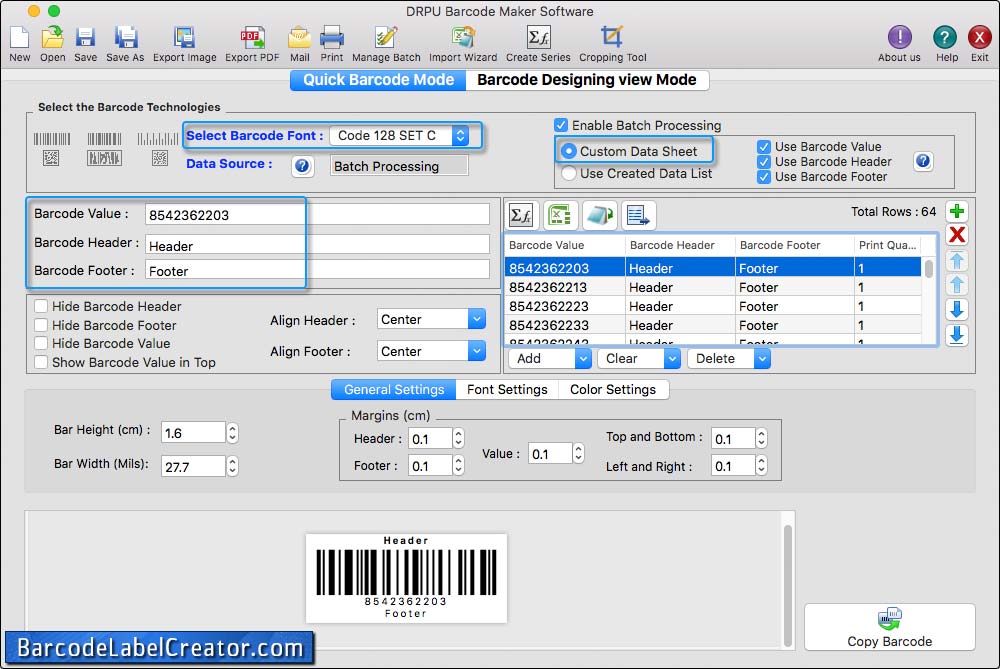This screenshot has height=669, width=1000.
Task: Click the Footer margin stepper
Action: point(459,465)
